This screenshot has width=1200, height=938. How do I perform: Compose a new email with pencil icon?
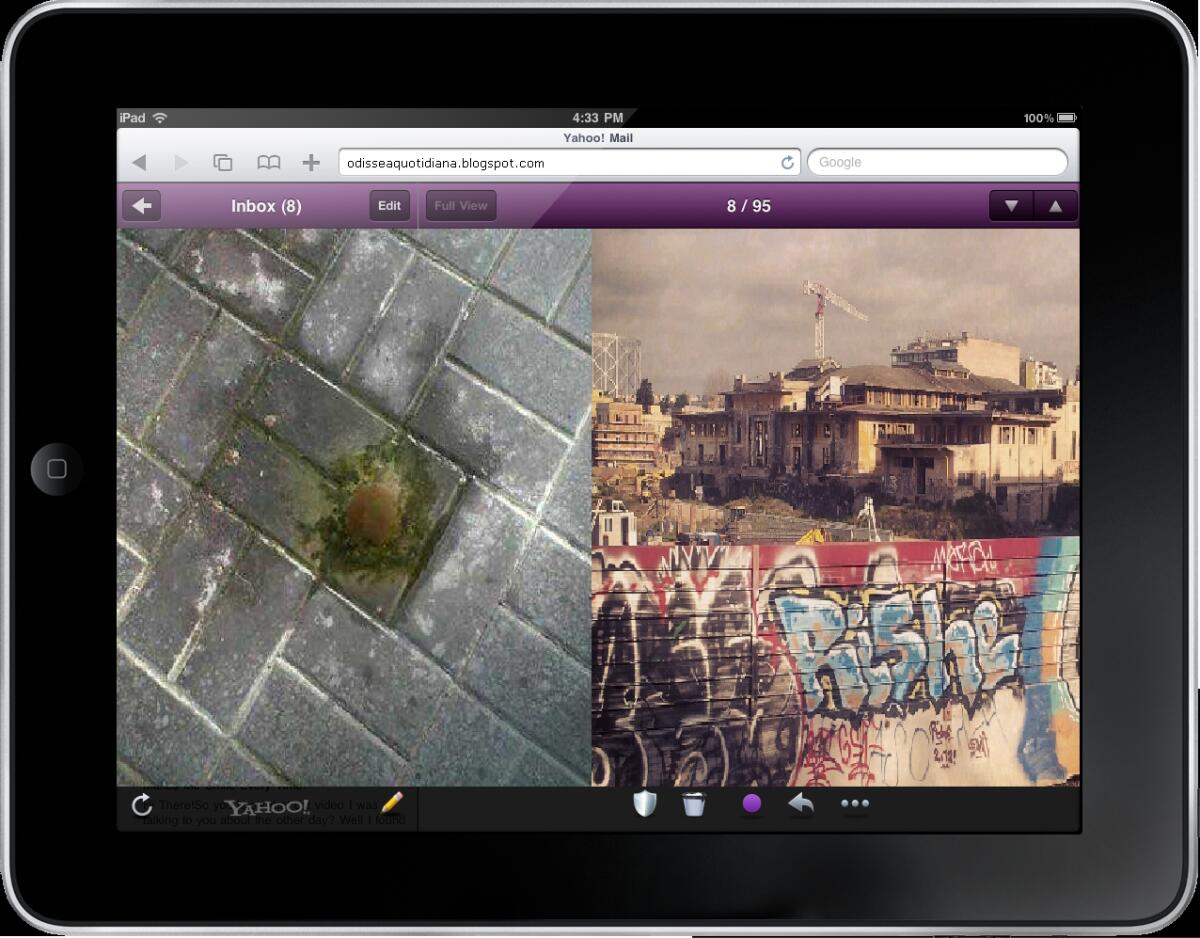391,803
